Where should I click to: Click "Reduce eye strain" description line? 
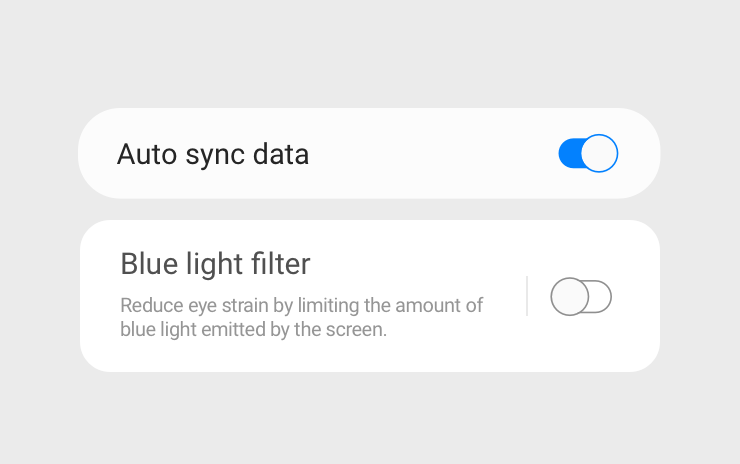(x=301, y=305)
